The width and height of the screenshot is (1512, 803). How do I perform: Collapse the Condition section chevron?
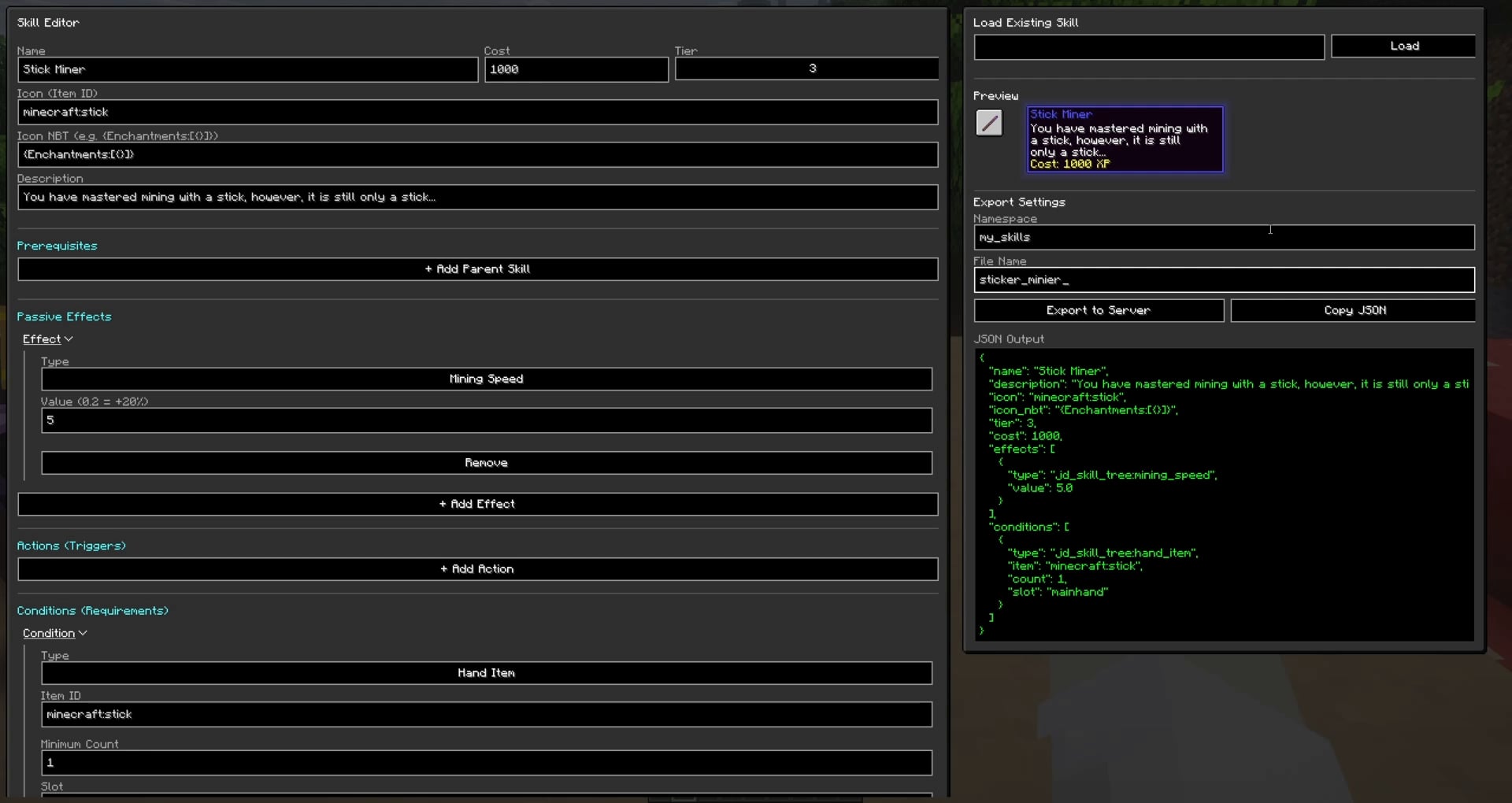[x=83, y=633]
